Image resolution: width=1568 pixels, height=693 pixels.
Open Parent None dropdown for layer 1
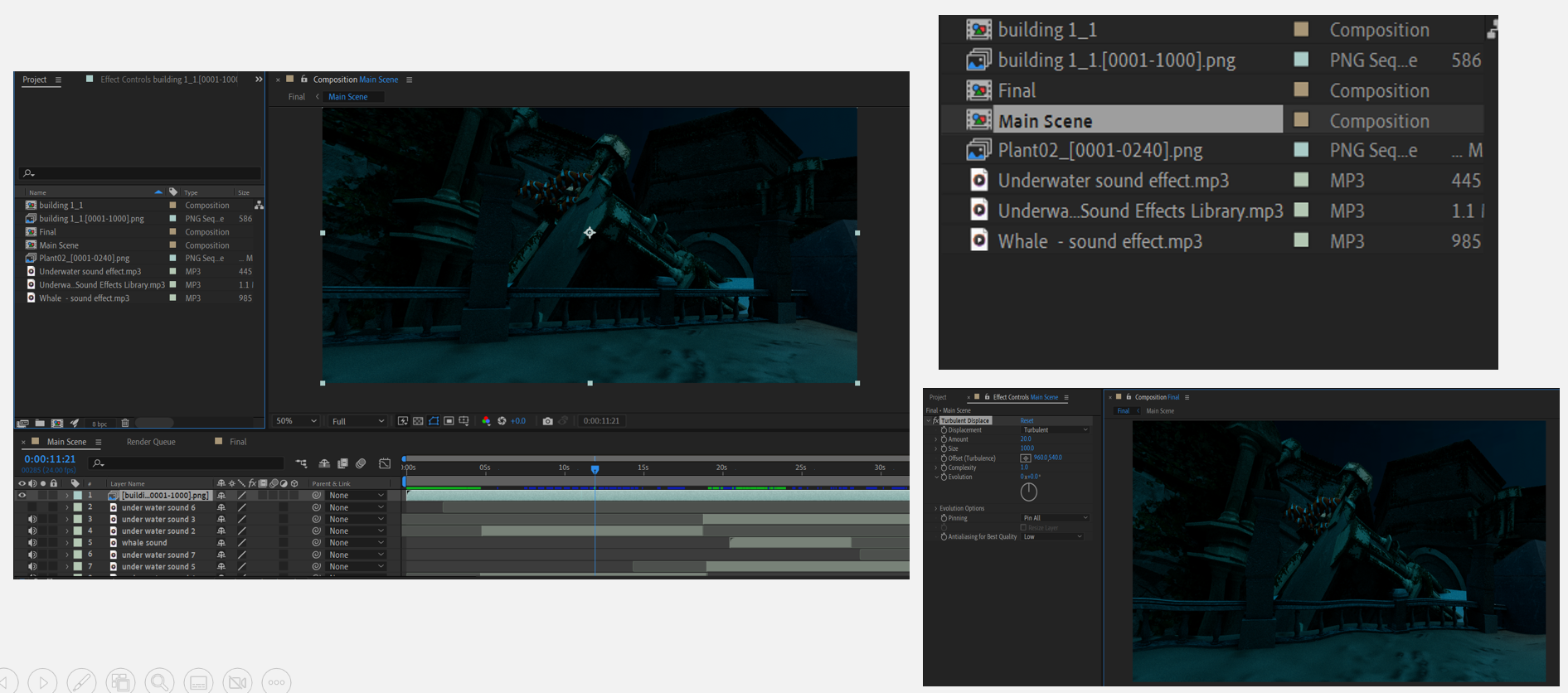click(x=357, y=495)
